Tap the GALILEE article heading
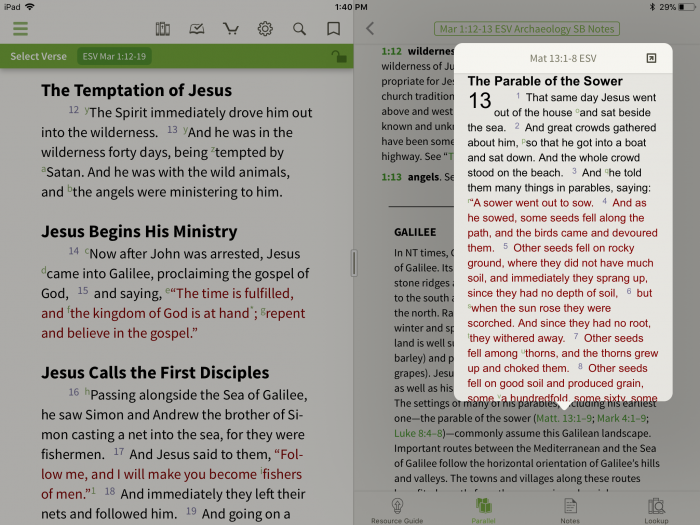This screenshot has width=700, height=525. point(415,232)
